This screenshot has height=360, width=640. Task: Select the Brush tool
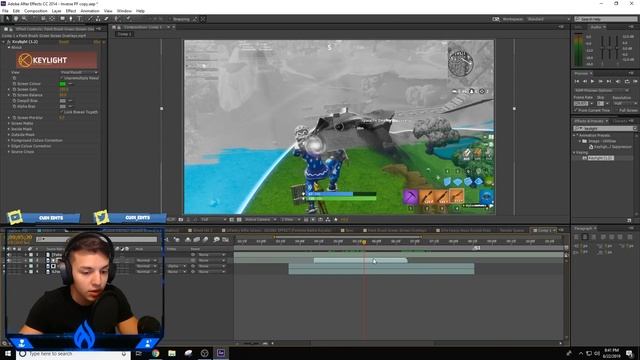(x=89, y=19)
